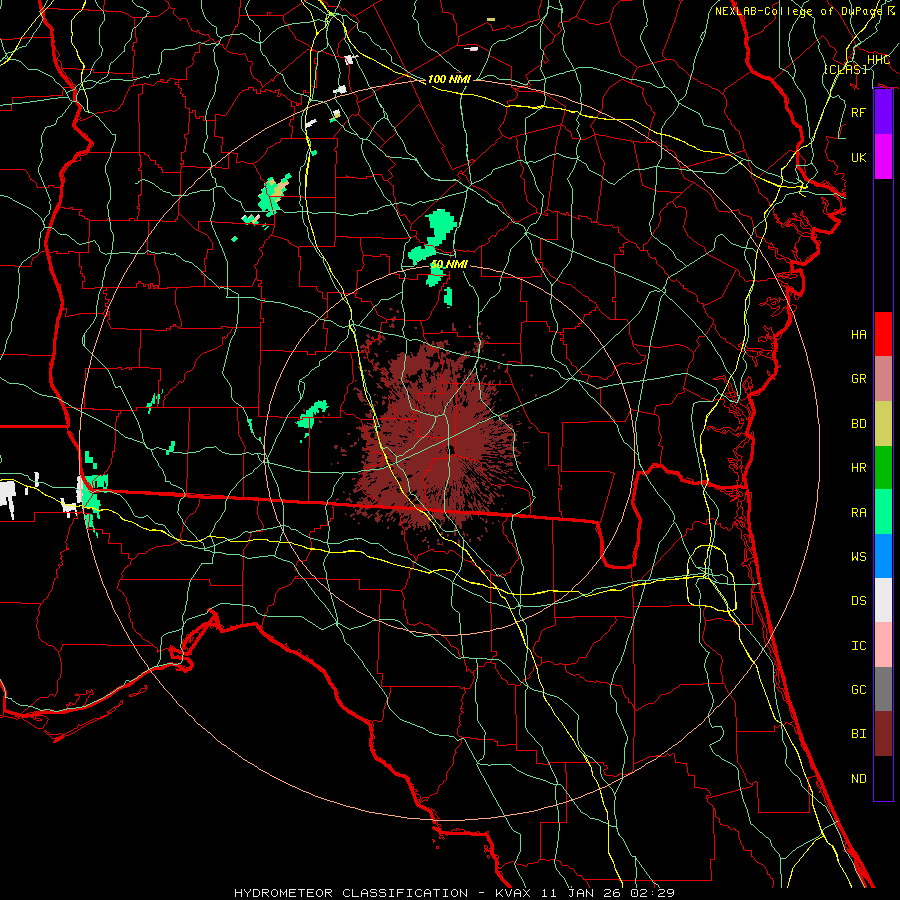Viewport: 900px width, 900px height.
Task: Click the '50 NMI' range ring label
Action: 449,264
